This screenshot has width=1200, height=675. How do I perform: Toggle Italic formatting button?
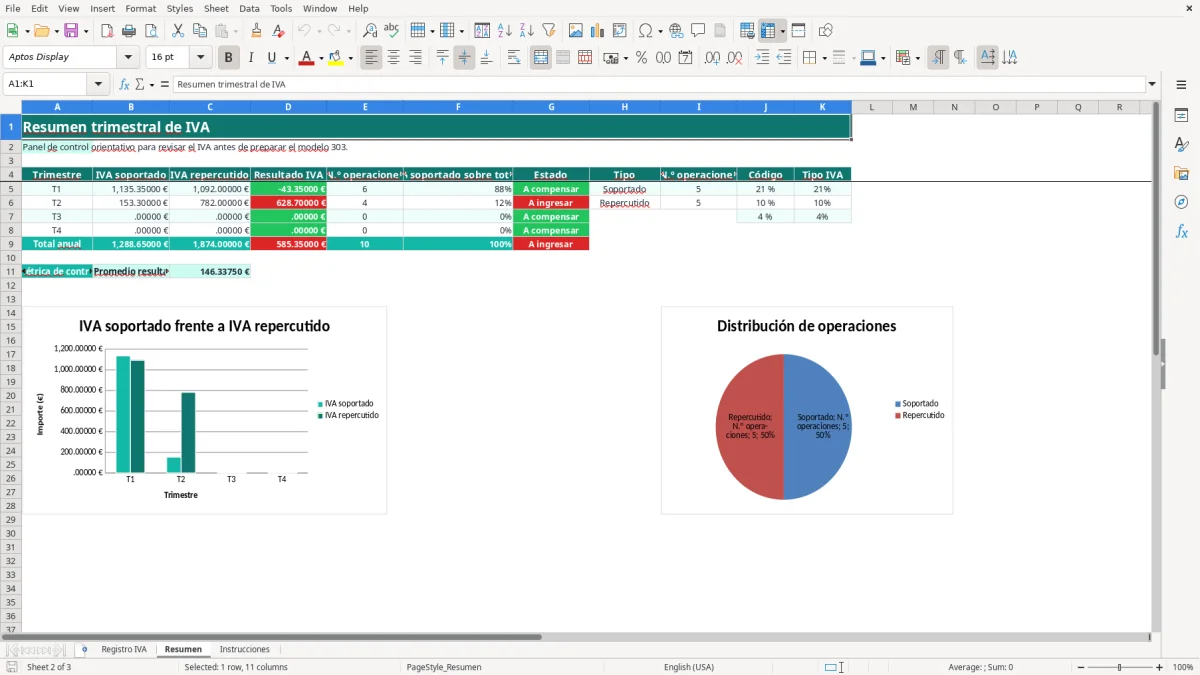pyautogui.click(x=250, y=58)
